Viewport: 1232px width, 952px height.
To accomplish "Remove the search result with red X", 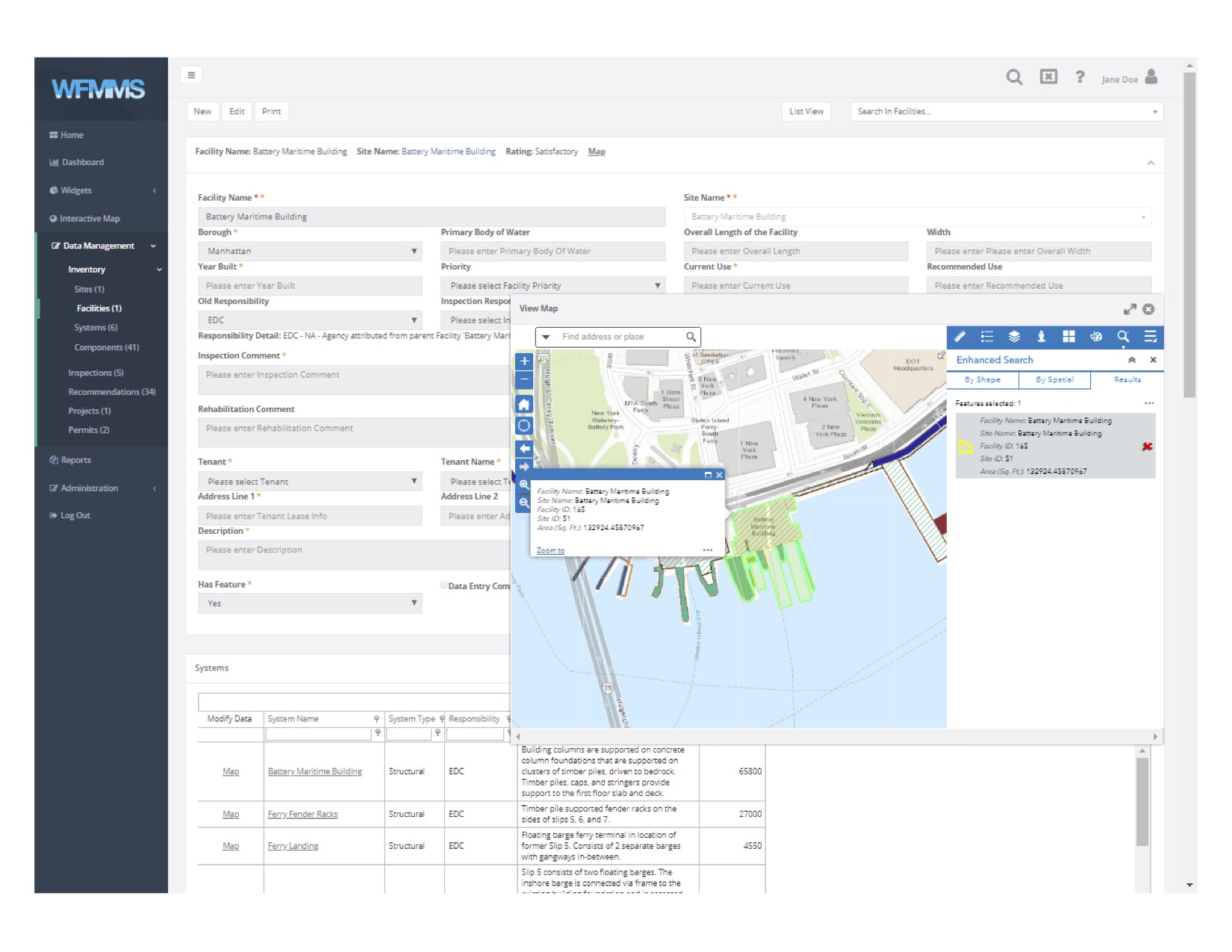I will (x=1147, y=447).
